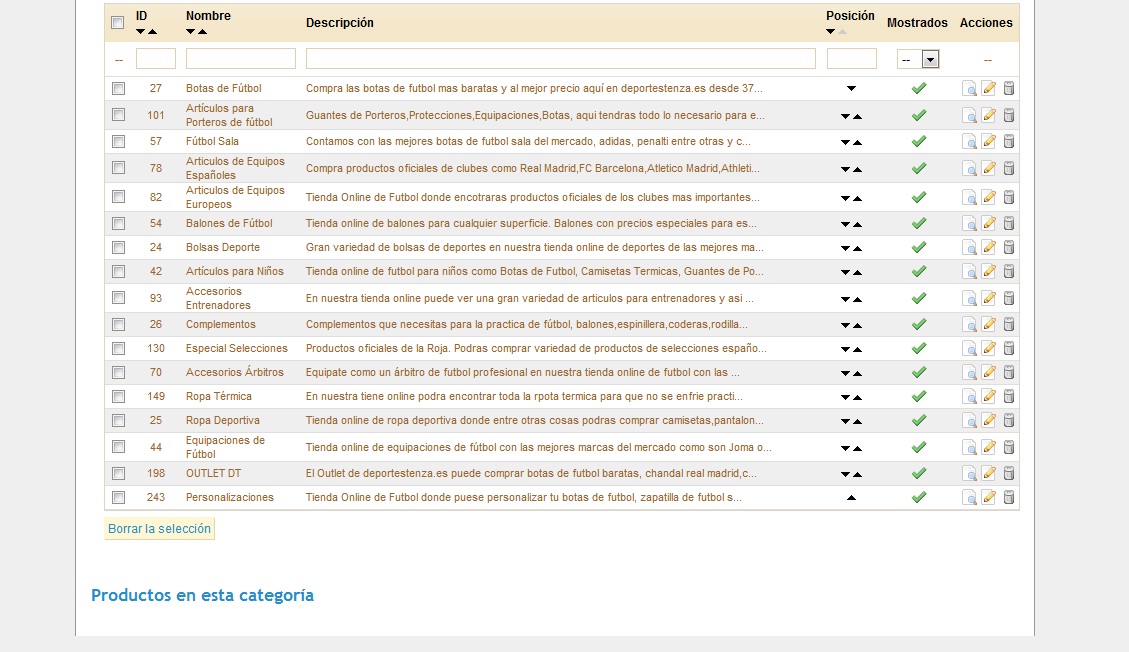Toggle displayed status for OUTLET DT
1129x652 pixels.
[919, 474]
